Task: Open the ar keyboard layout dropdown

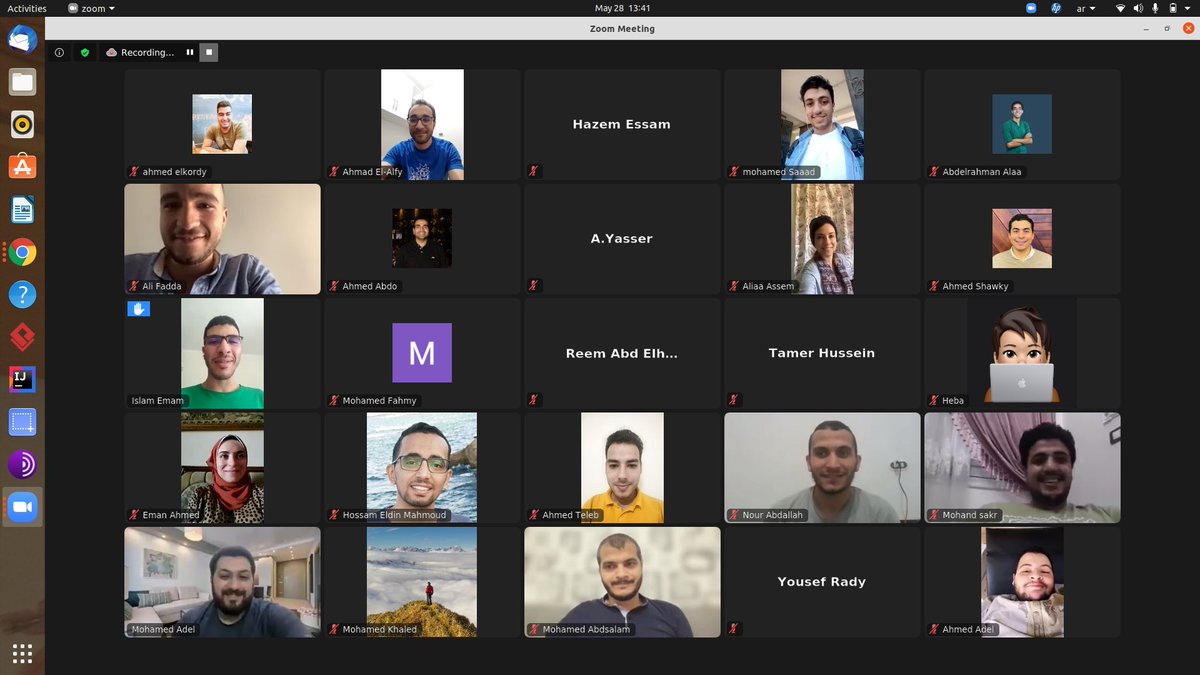Action: 1085,8
